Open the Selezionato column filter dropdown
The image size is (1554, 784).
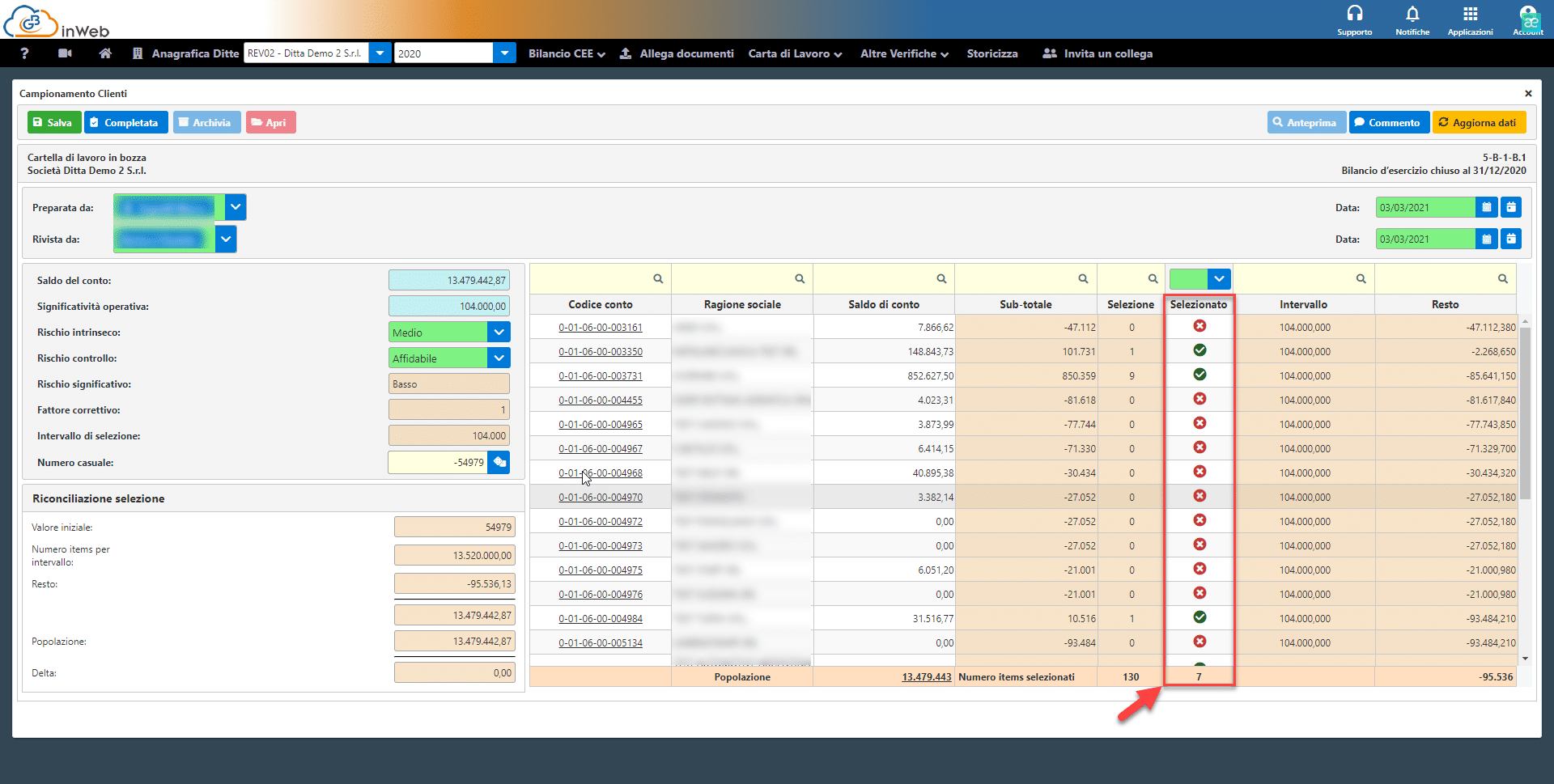click(x=1219, y=279)
